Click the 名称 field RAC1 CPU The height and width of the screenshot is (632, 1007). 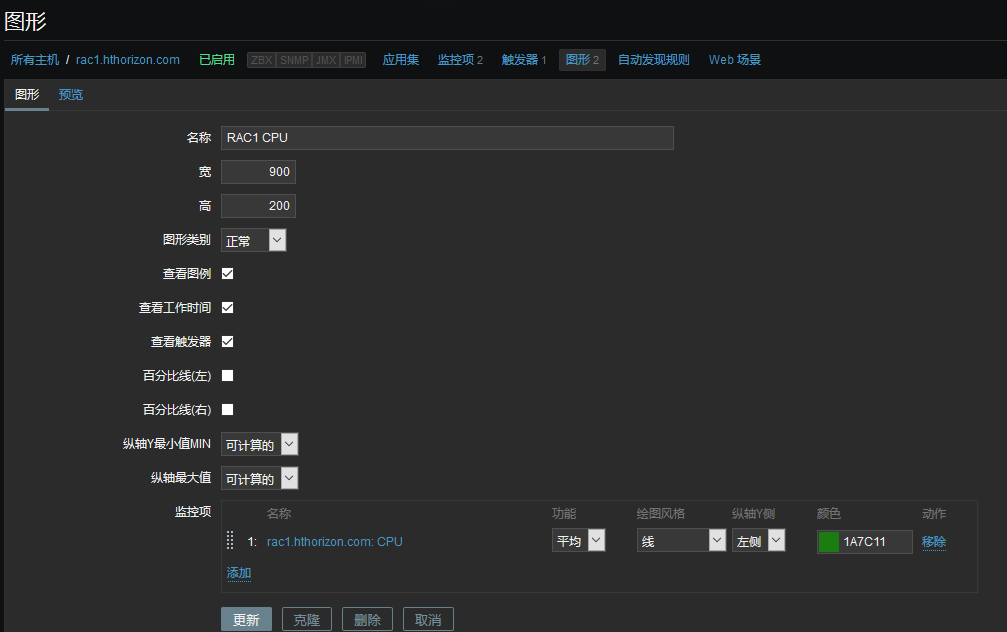point(447,138)
